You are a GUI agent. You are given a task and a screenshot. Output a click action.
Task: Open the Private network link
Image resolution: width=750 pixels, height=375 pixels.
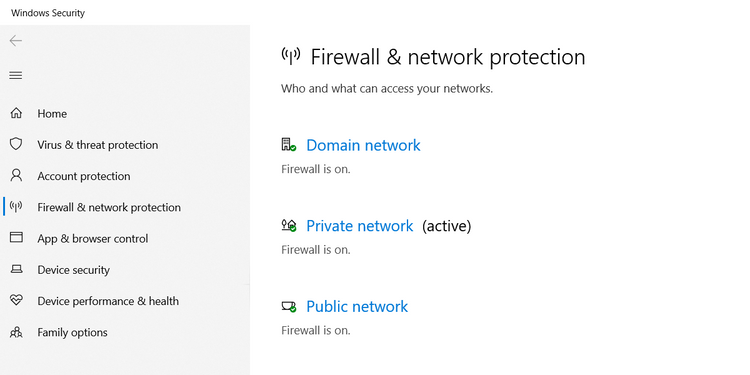[x=359, y=226]
